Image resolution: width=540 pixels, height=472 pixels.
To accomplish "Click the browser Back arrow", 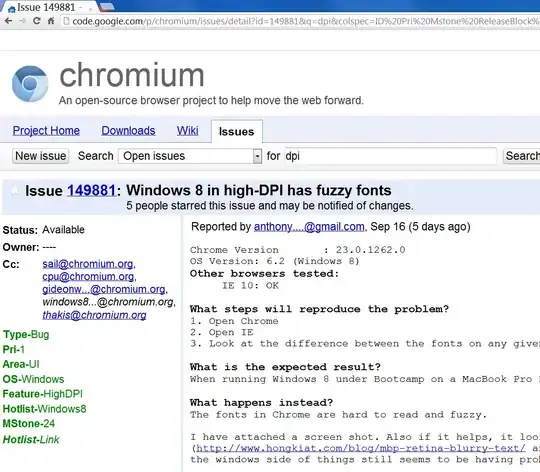I will (9, 21).
